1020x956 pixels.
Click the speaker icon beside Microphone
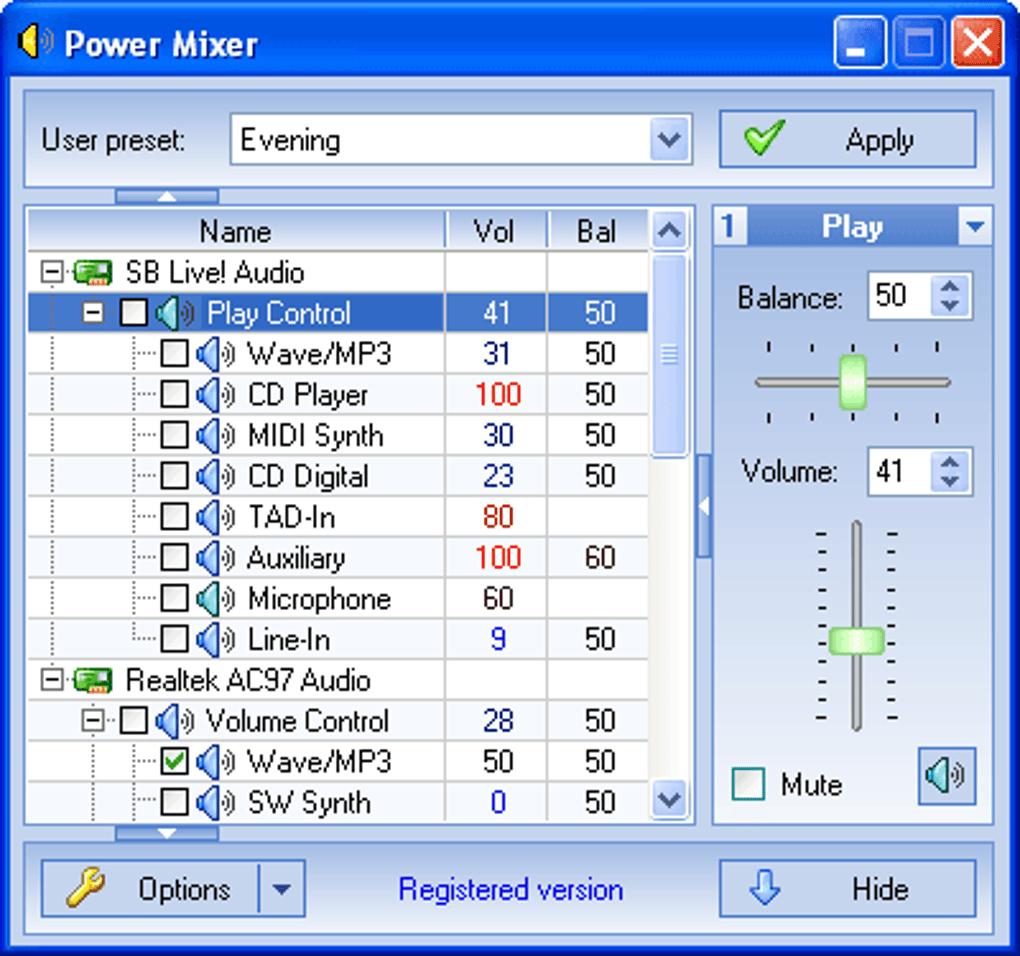[215, 599]
